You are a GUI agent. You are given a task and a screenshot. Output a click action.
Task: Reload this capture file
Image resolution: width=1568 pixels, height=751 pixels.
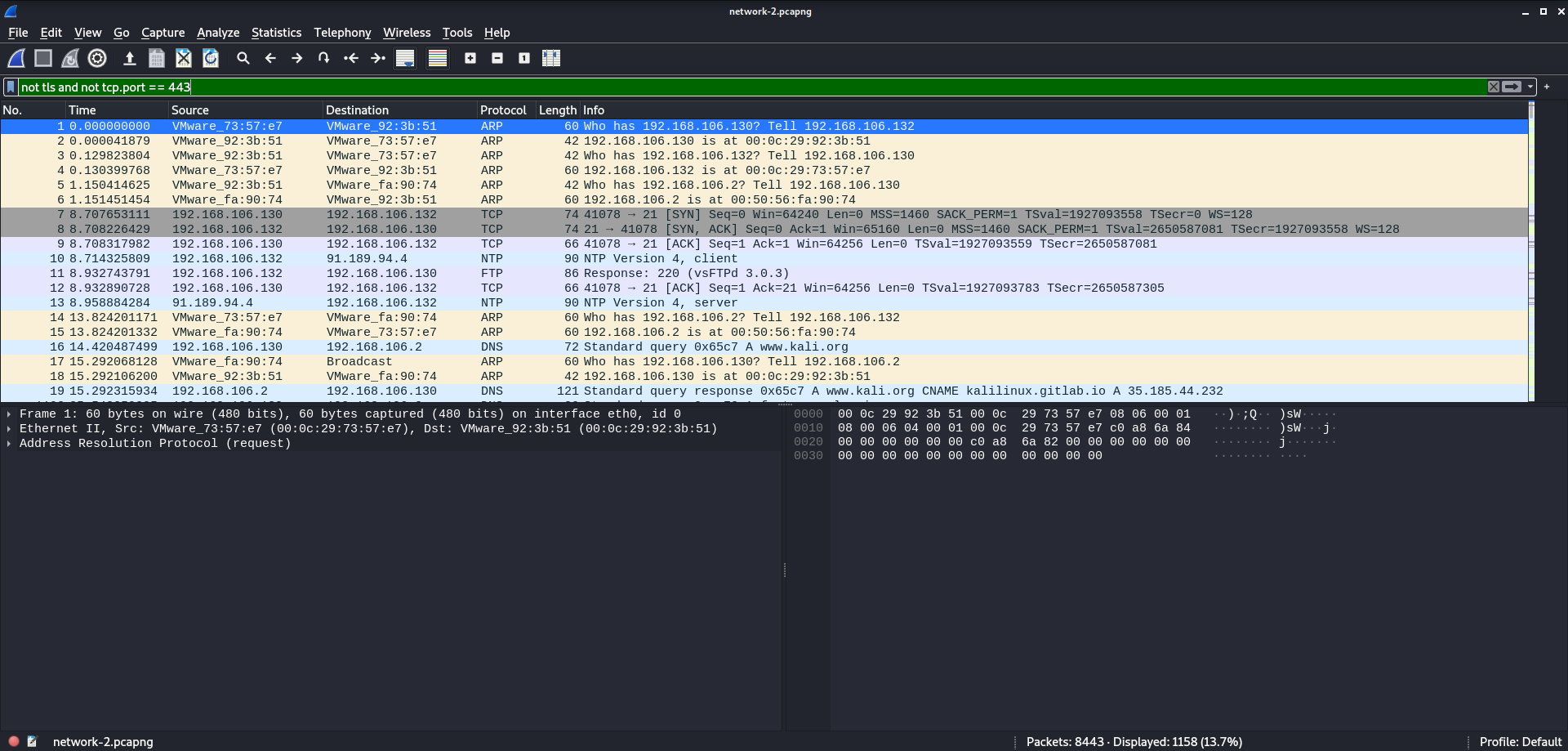211,58
